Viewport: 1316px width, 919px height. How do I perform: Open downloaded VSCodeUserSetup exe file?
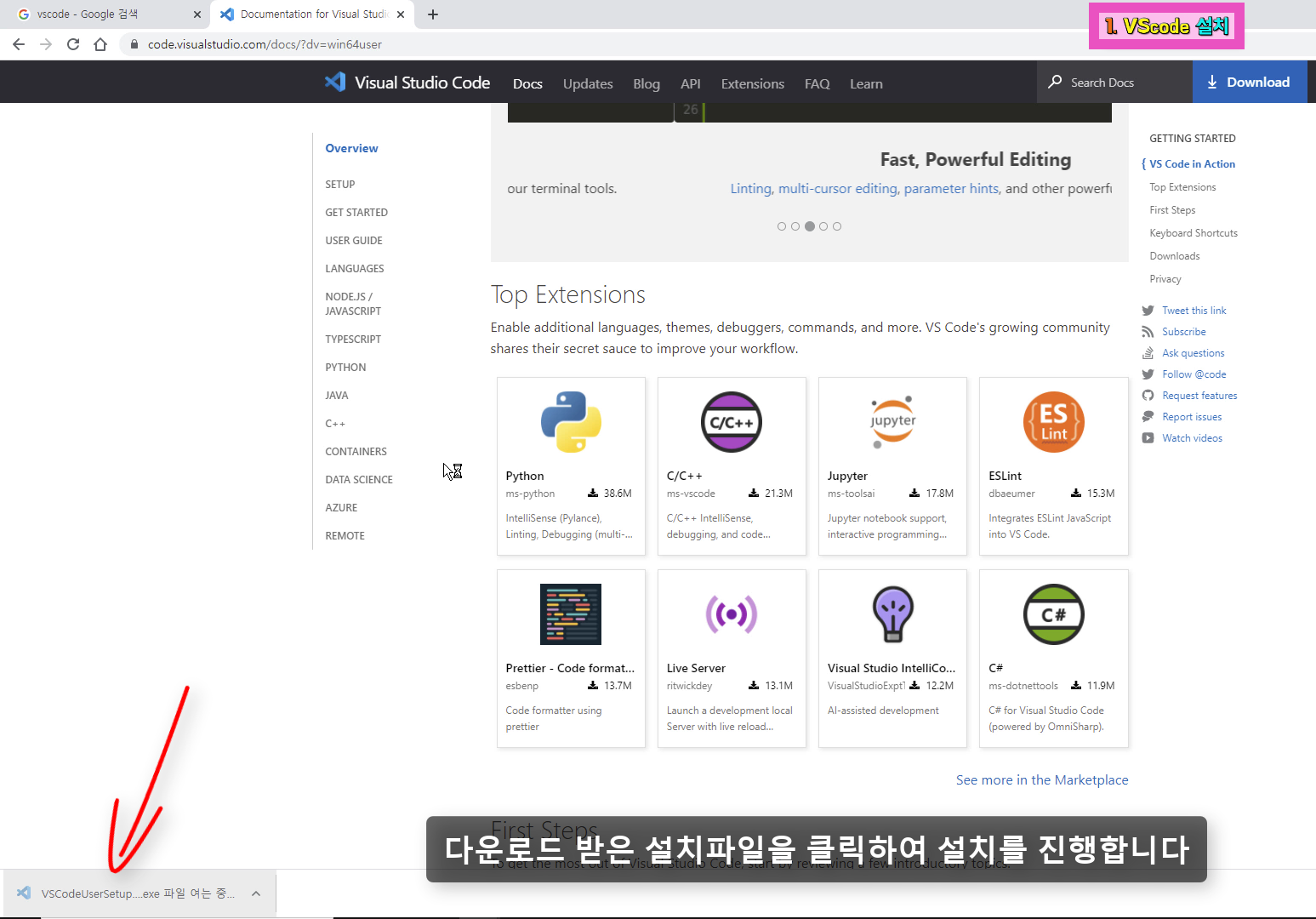coord(139,893)
